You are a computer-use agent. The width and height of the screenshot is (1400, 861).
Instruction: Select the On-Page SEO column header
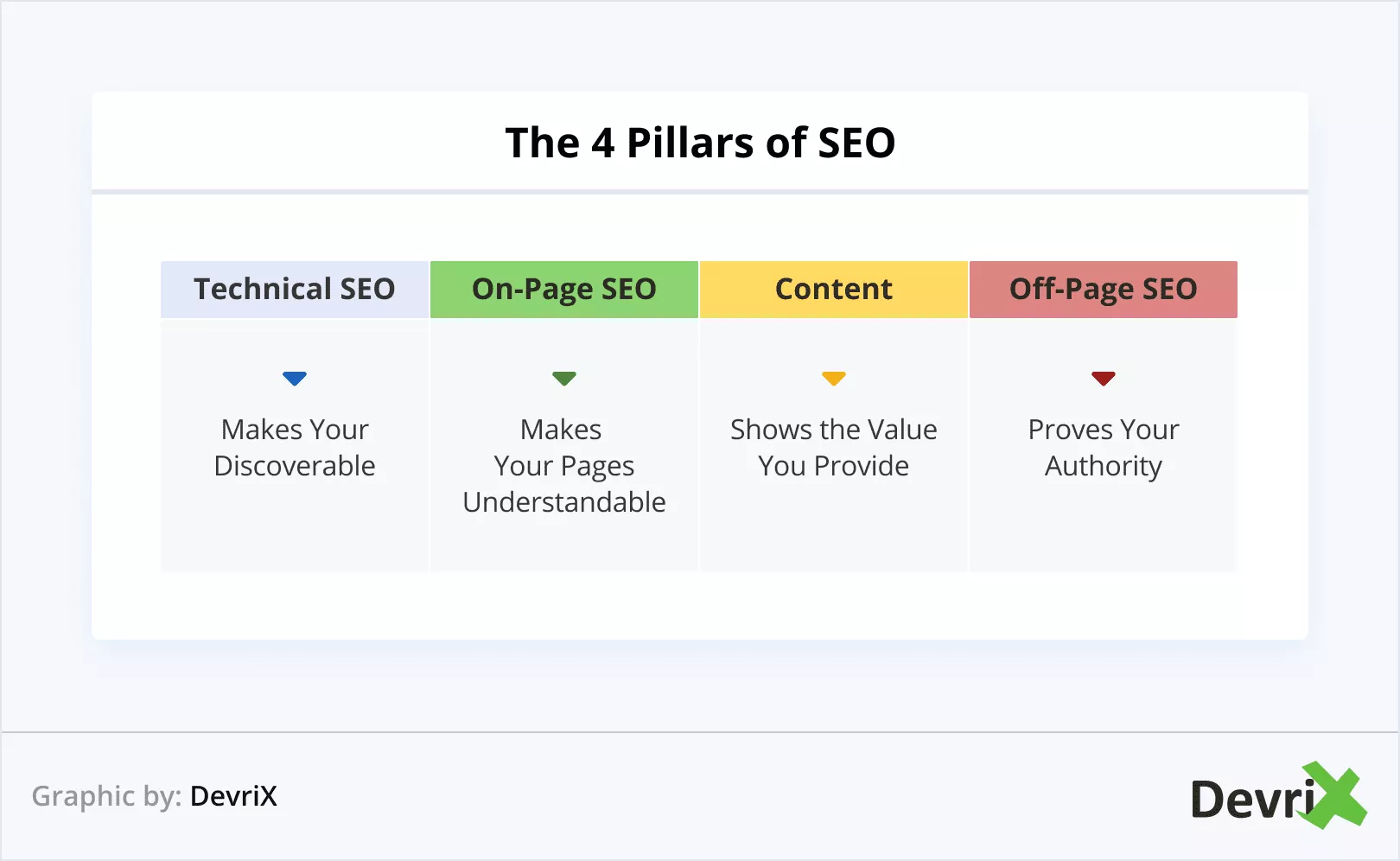[564, 289]
